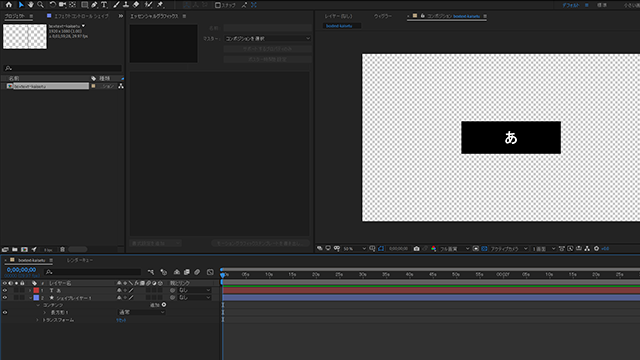The image size is (640, 360).
Task: Select the Pen tool
Action: click(94, 5)
